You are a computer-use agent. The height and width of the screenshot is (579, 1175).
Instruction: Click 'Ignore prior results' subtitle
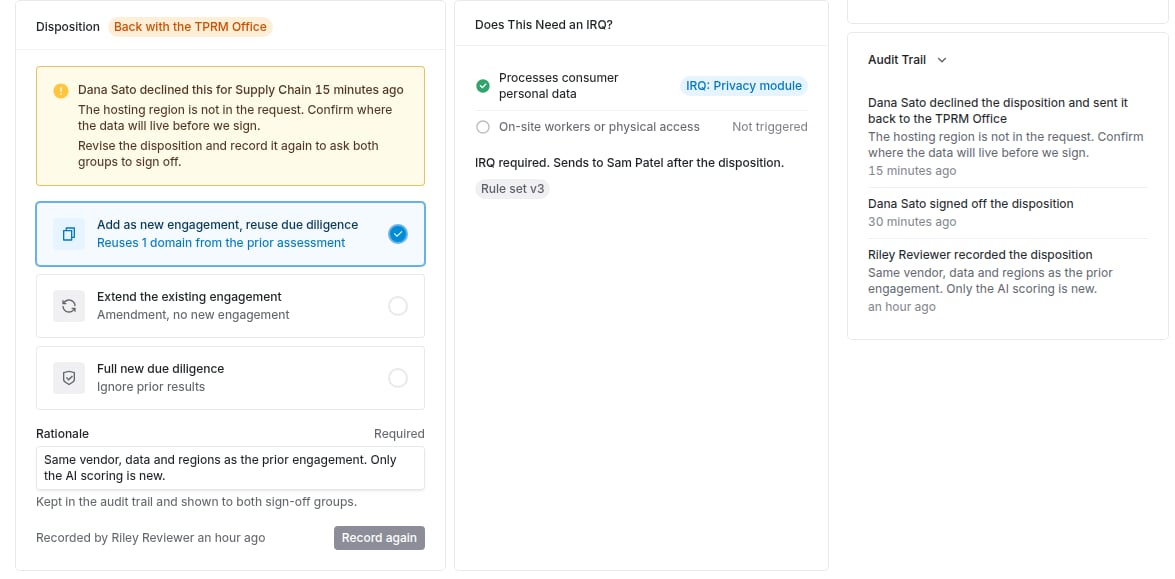tap(151, 386)
